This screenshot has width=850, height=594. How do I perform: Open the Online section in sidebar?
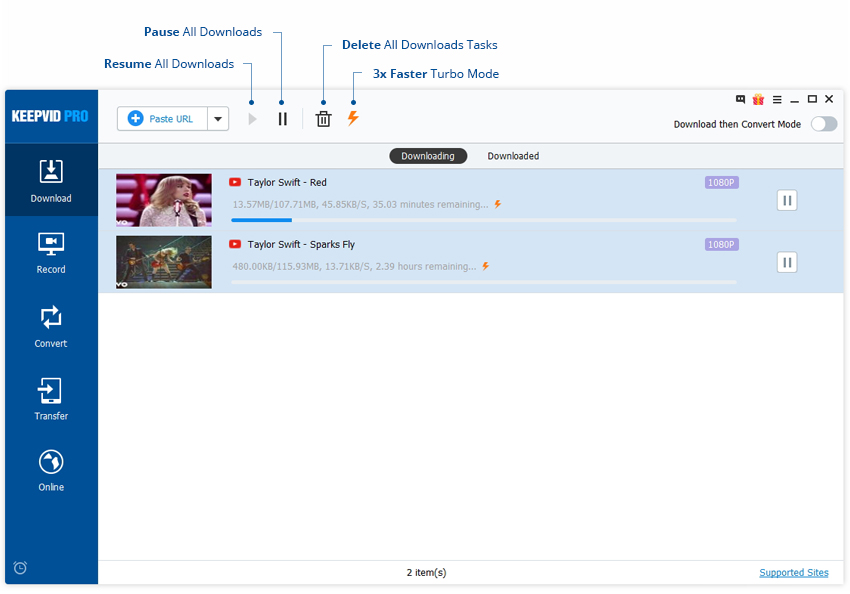[x=51, y=470]
